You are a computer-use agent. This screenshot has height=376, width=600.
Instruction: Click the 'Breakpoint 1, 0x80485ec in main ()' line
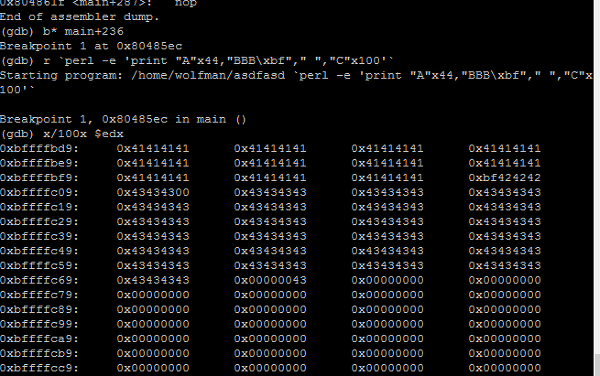tap(123, 120)
